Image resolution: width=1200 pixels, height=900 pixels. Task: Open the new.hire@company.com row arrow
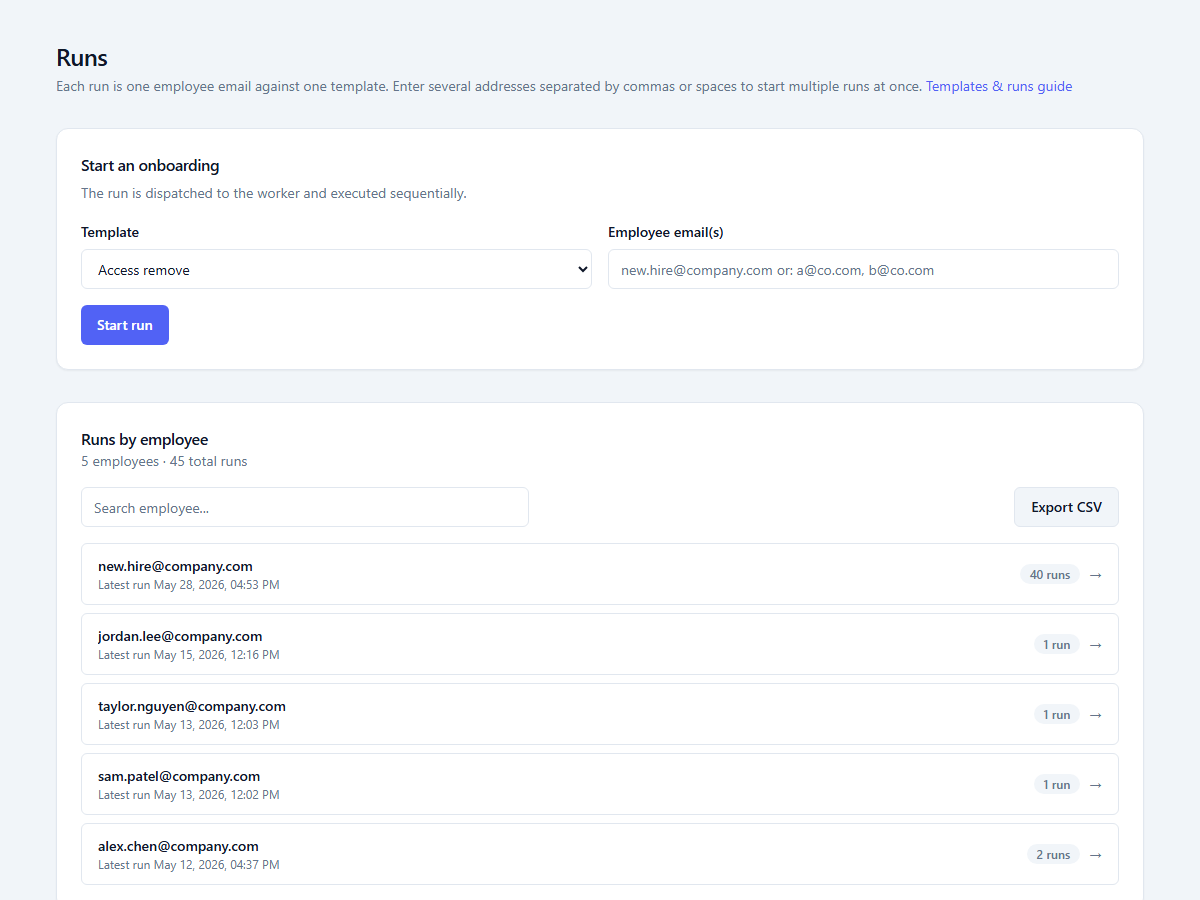1095,575
